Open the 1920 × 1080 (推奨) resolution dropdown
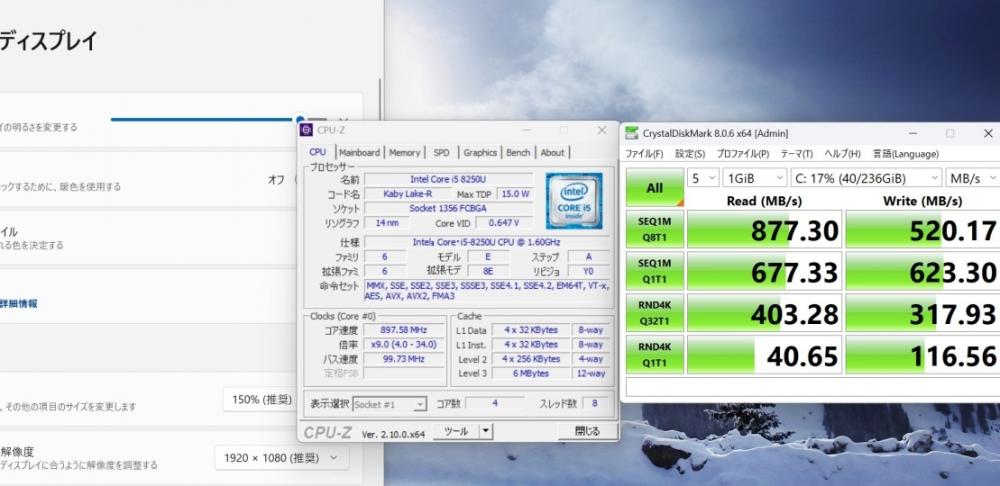Viewport: 1000px width, 486px height. pos(281,458)
